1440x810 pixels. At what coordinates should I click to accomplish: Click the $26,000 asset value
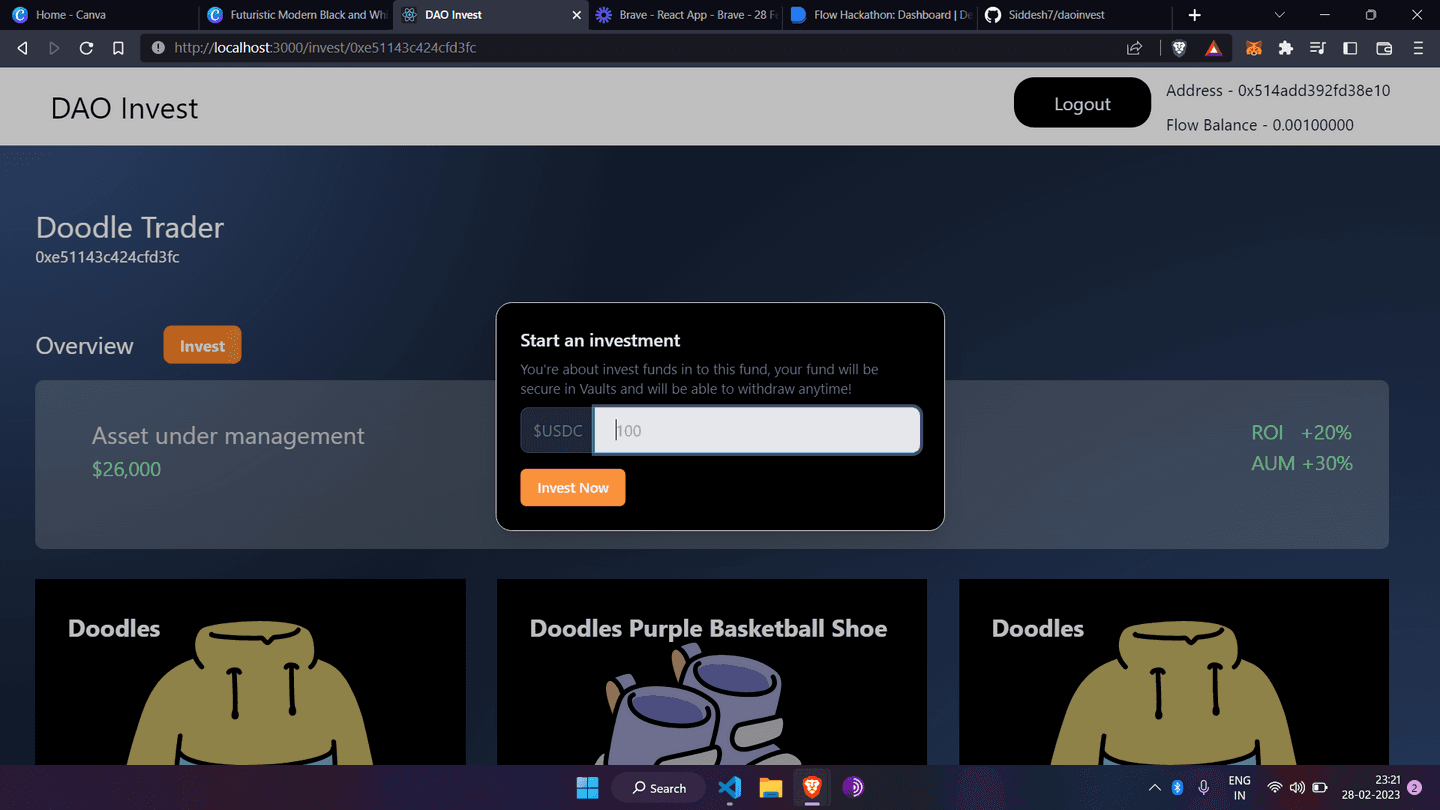[126, 469]
